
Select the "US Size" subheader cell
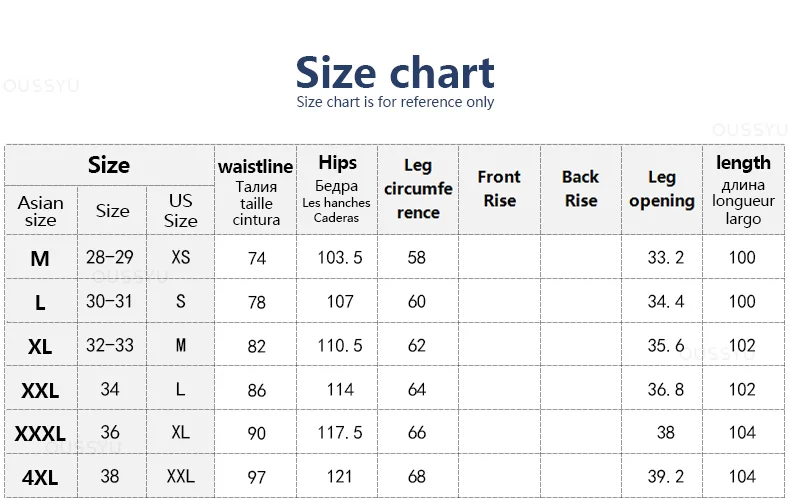(180, 211)
